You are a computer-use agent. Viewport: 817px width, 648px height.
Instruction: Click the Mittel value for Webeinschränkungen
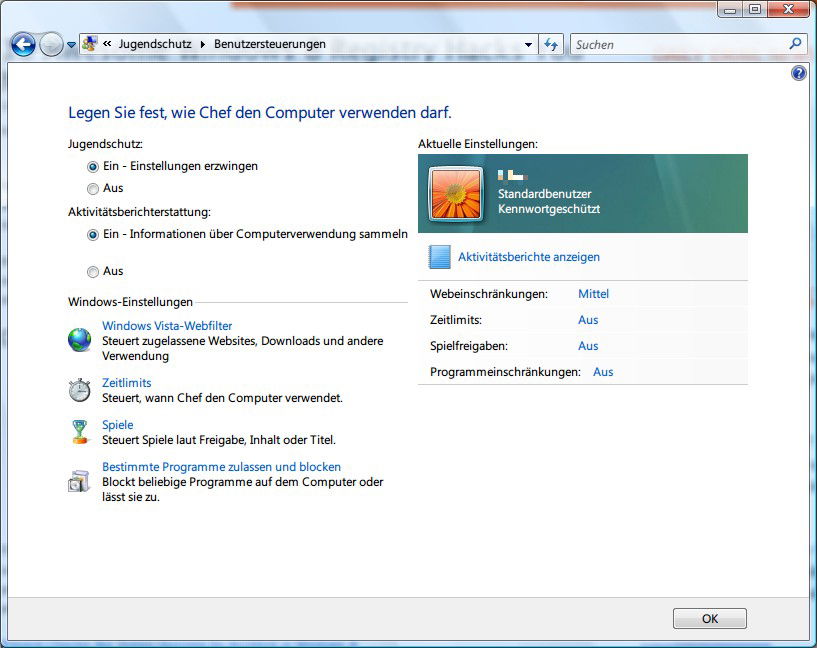point(593,294)
